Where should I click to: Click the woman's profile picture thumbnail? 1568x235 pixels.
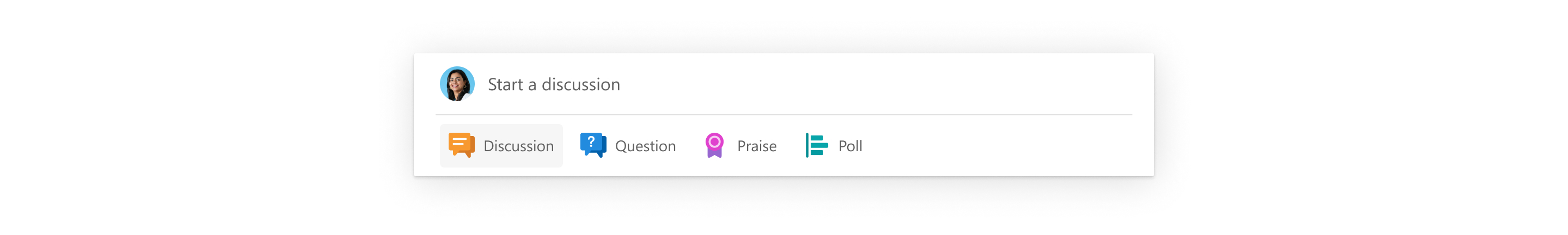pos(457,84)
